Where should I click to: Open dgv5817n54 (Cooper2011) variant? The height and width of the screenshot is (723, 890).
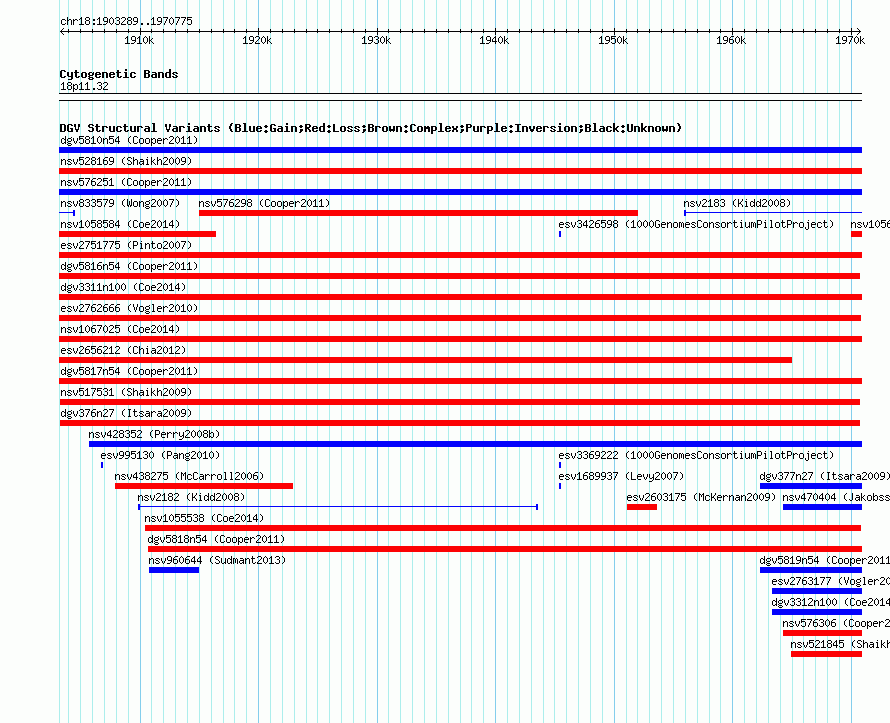(129, 371)
